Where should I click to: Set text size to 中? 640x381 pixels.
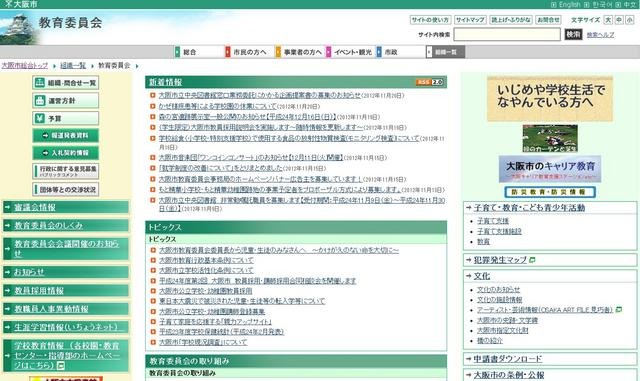(x=619, y=20)
